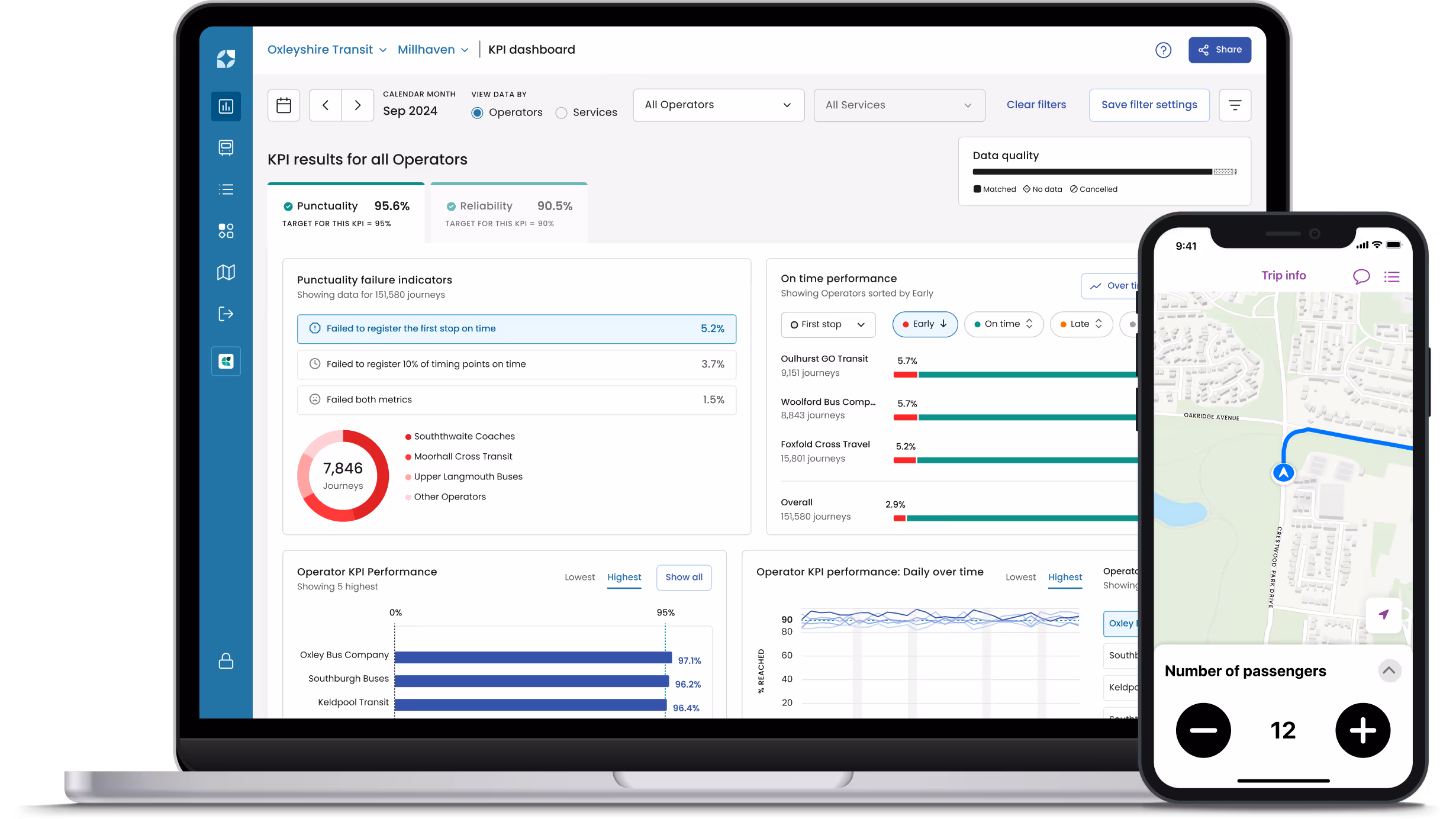Viewport: 1456px width, 819px height.
Task: Select the Services radio button
Action: (x=561, y=112)
